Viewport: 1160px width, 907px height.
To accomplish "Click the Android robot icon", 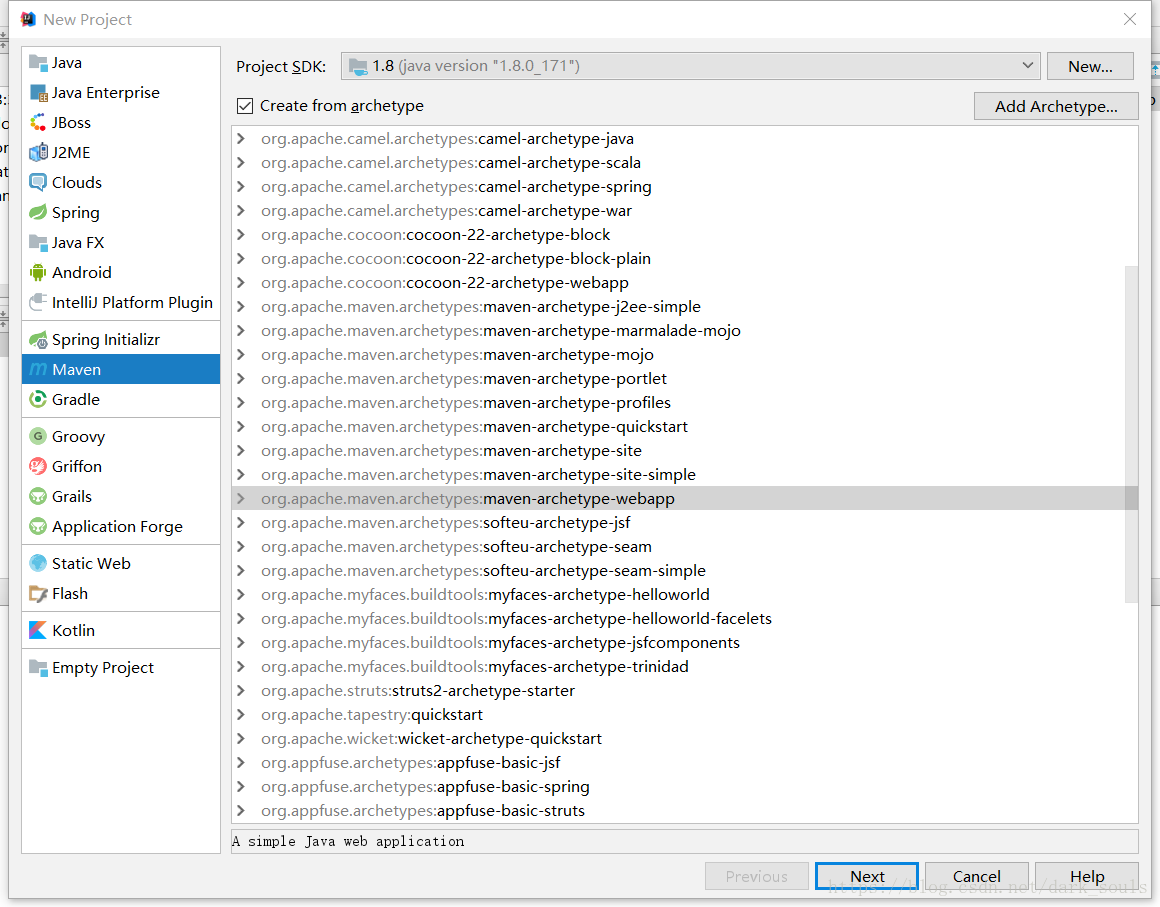I will (x=38, y=272).
